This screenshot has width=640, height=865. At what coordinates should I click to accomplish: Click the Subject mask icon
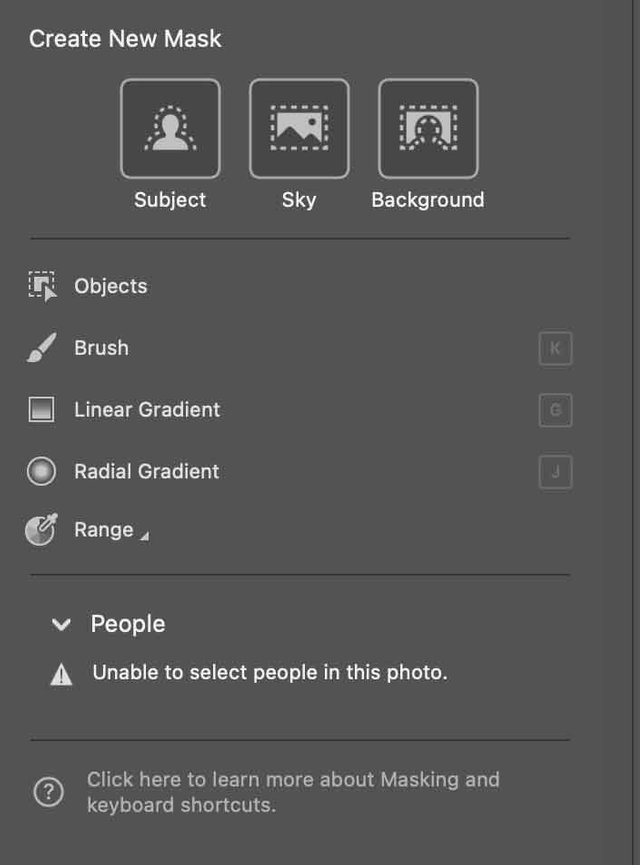click(170, 129)
